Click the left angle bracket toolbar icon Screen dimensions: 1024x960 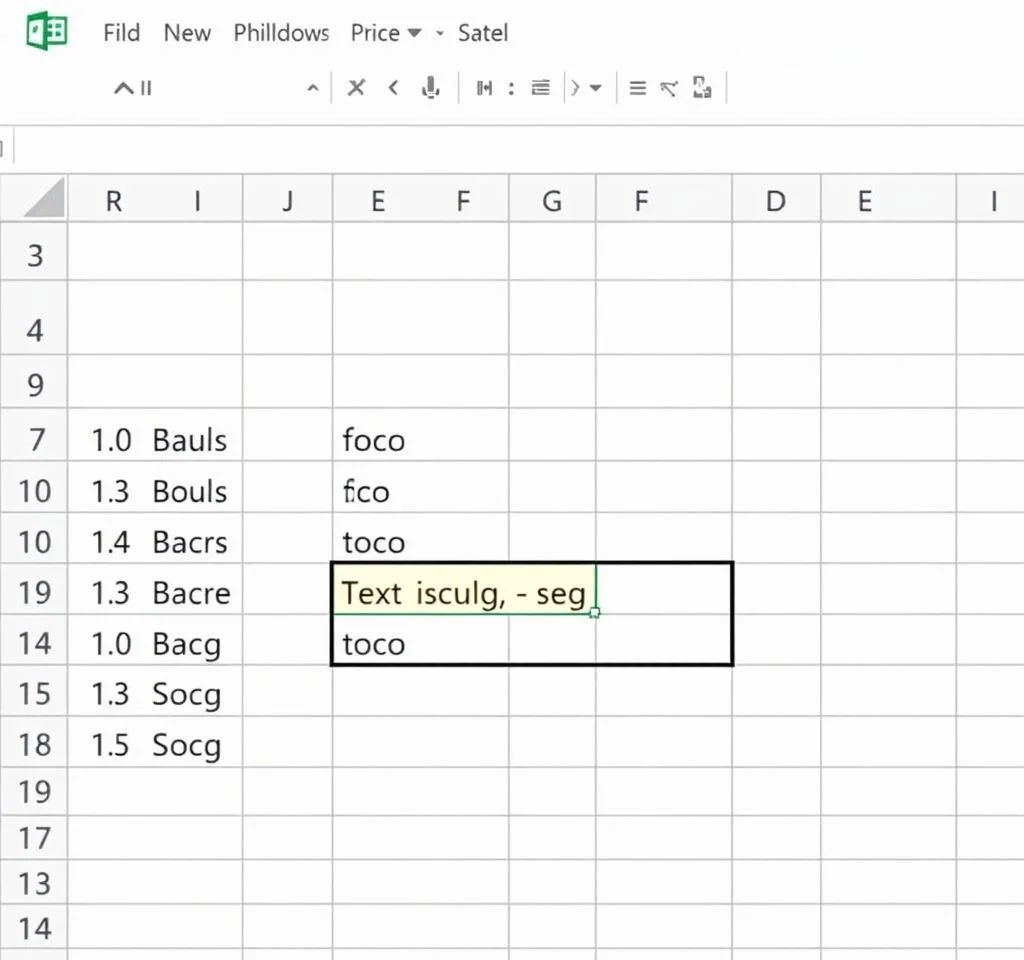click(393, 88)
